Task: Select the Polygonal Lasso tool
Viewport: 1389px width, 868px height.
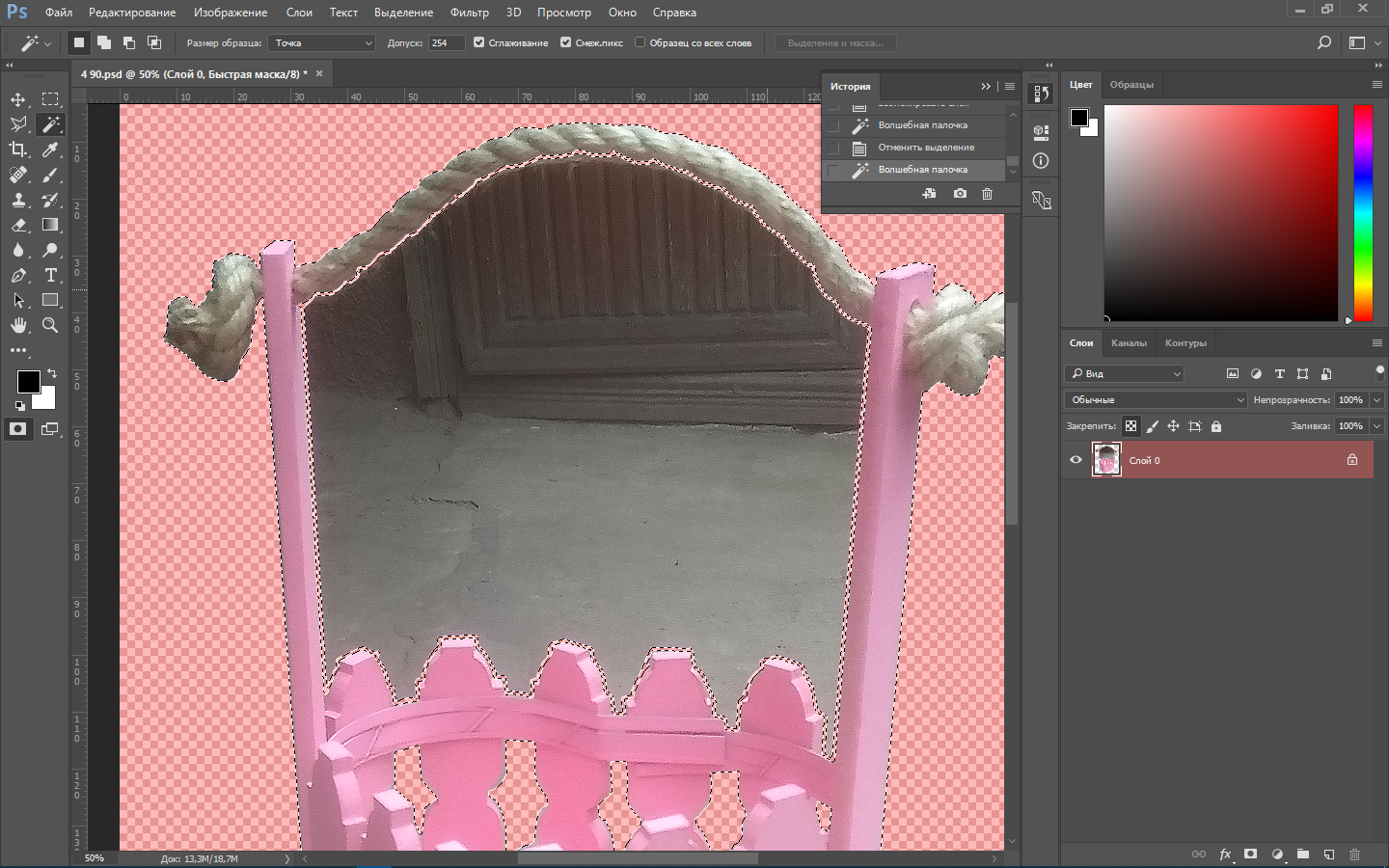Action: click(x=18, y=124)
